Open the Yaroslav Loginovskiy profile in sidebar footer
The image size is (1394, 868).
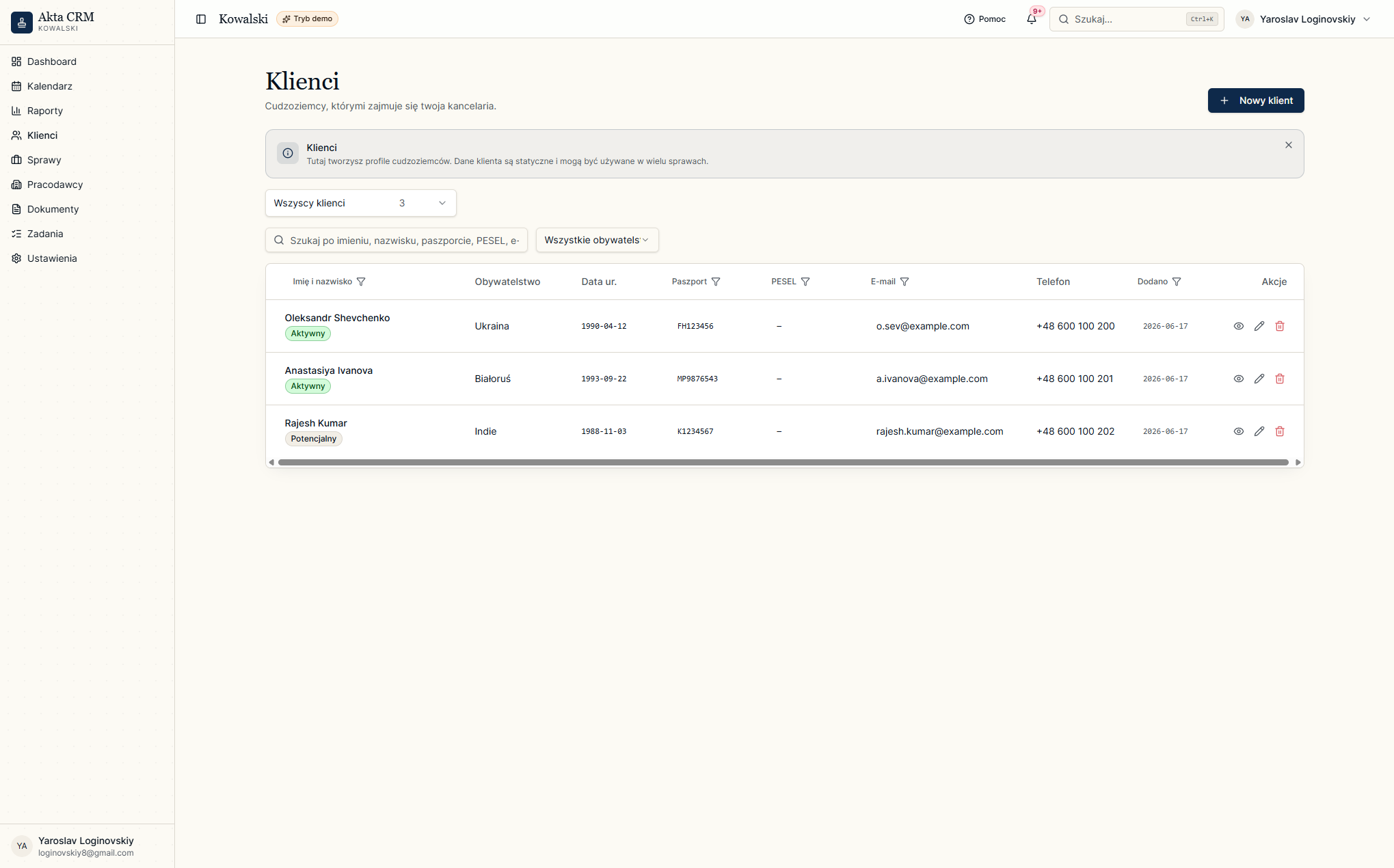click(87, 846)
